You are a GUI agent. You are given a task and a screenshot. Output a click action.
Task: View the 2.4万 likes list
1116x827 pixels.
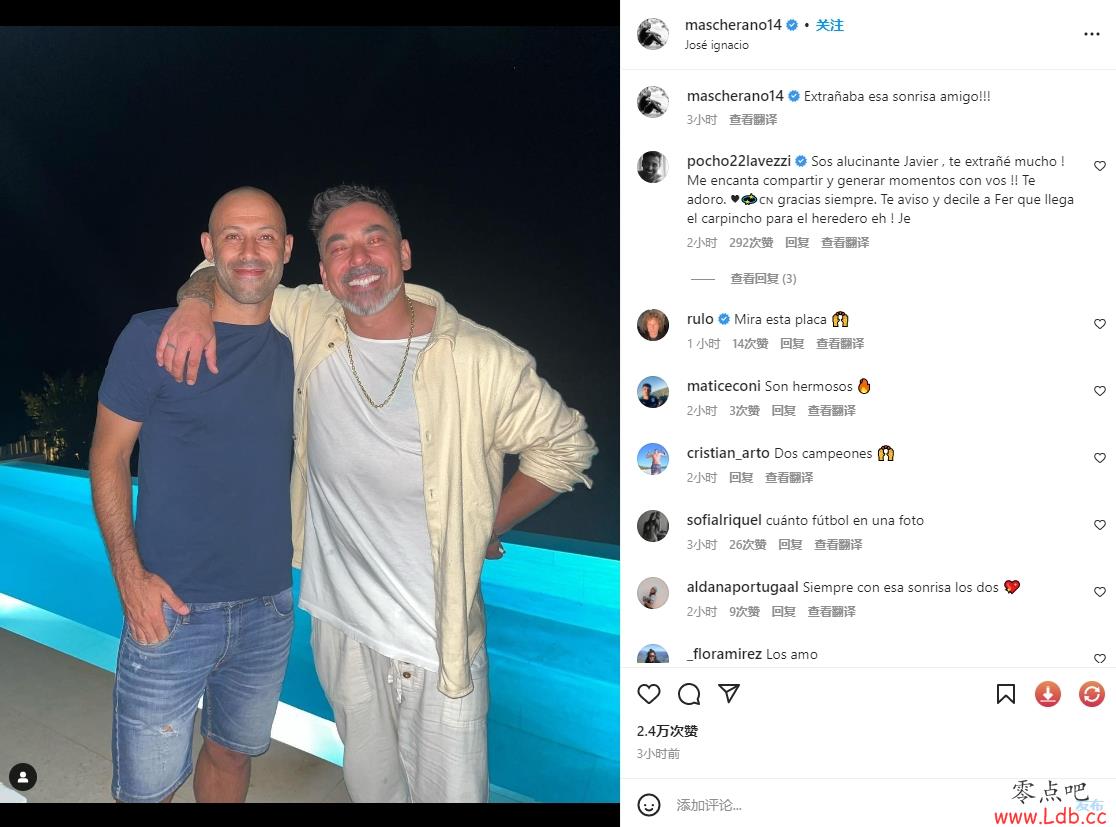[x=667, y=731]
